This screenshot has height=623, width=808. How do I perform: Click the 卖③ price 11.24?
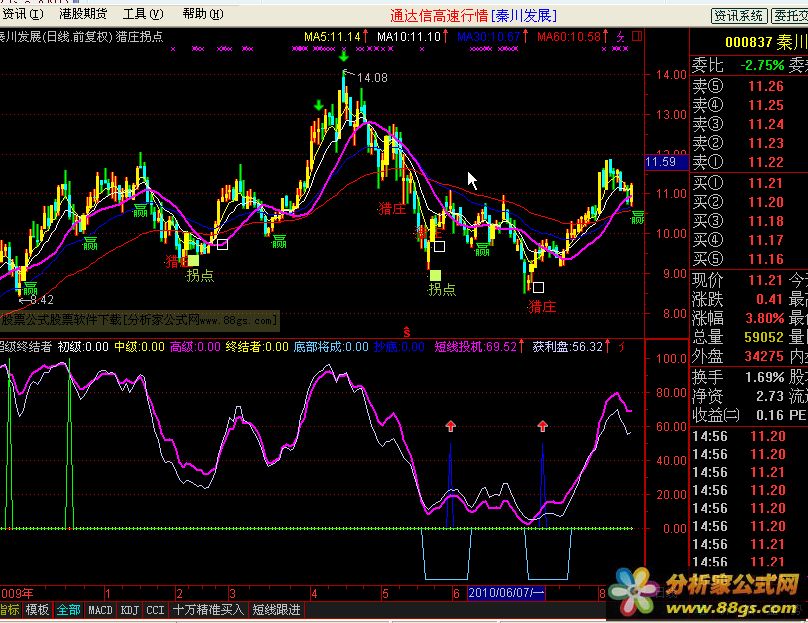click(766, 124)
